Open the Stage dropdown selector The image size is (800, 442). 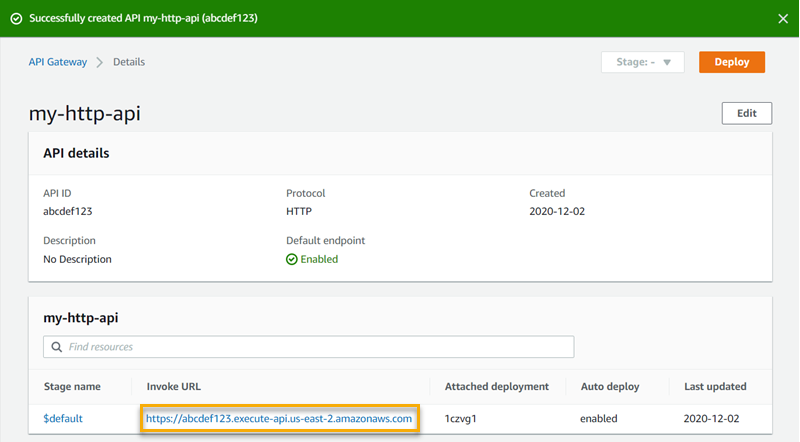click(642, 62)
